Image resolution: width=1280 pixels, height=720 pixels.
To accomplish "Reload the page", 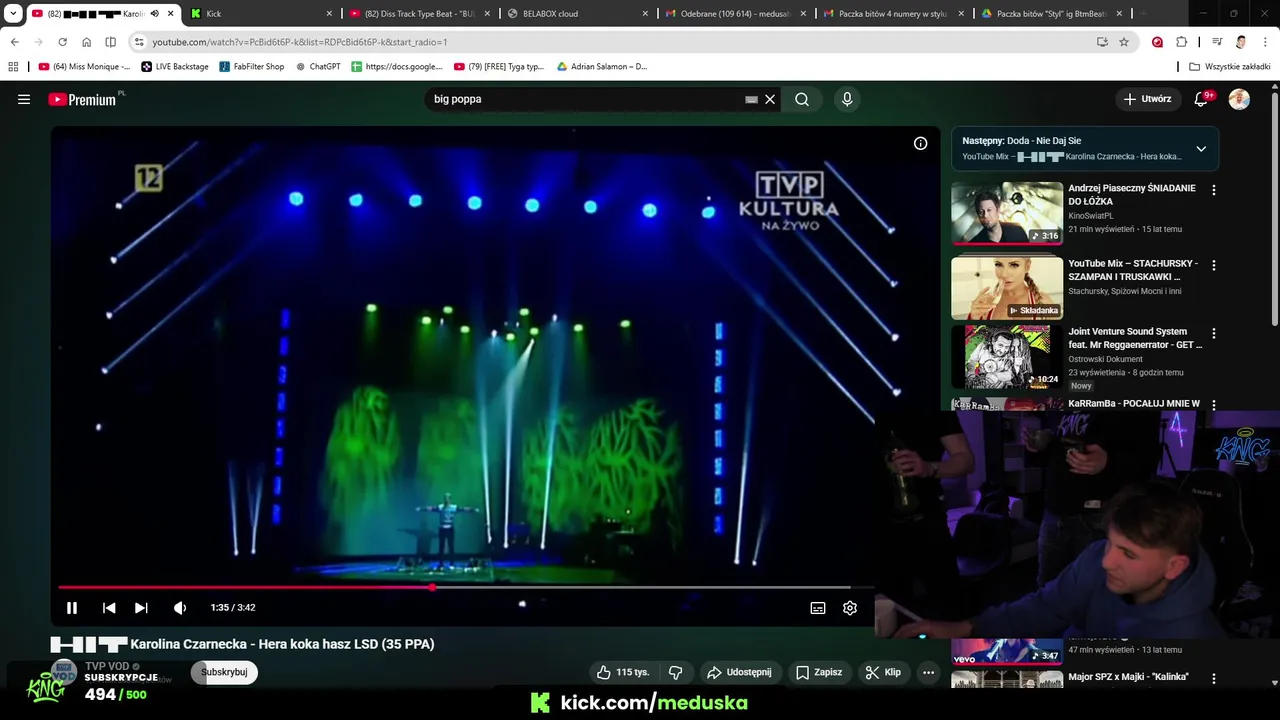I will tap(62, 42).
